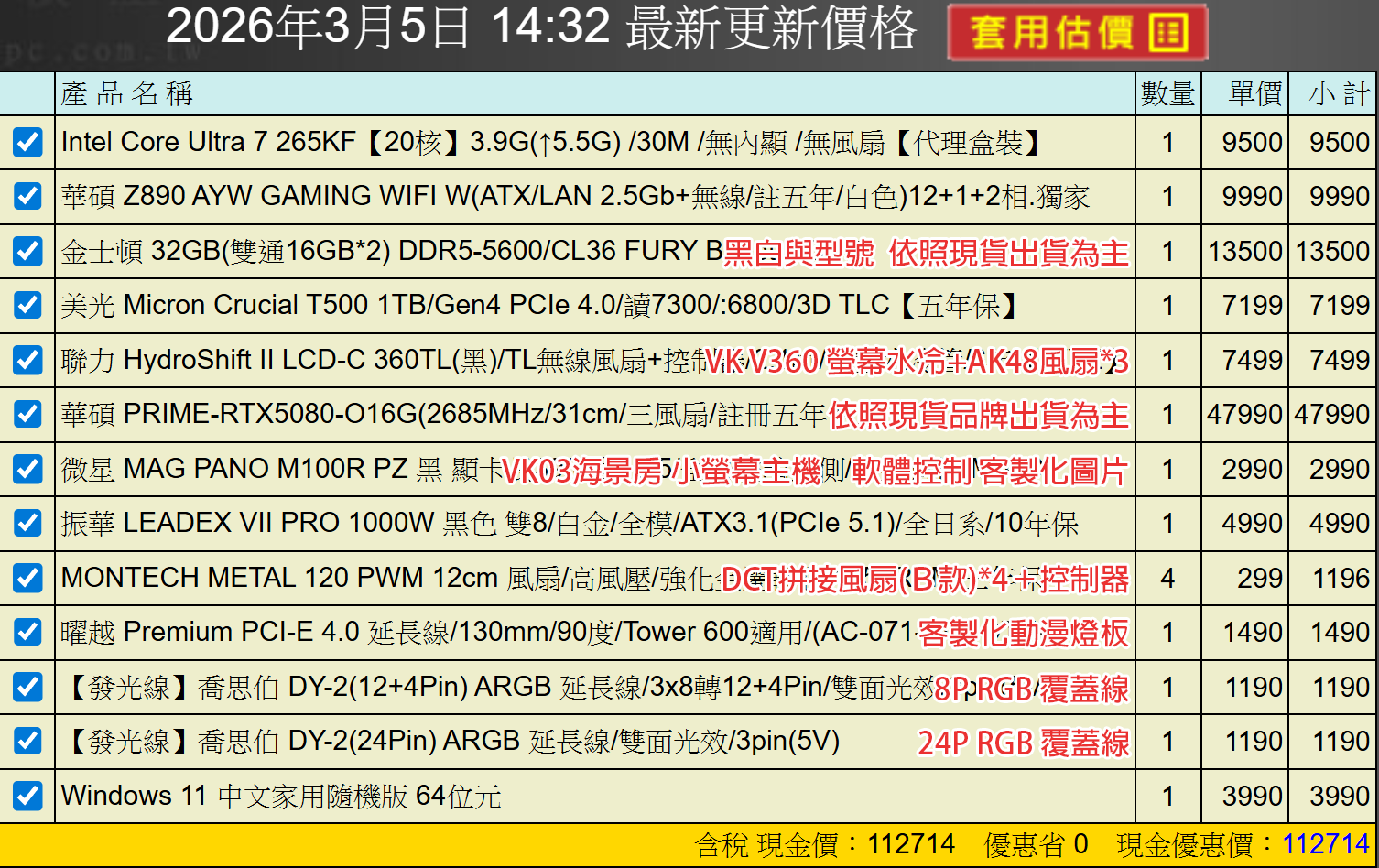The image size is (1379, 868).
Task: Click the 3990 unit price of Windows 11
Action: tap(1253, 796)
